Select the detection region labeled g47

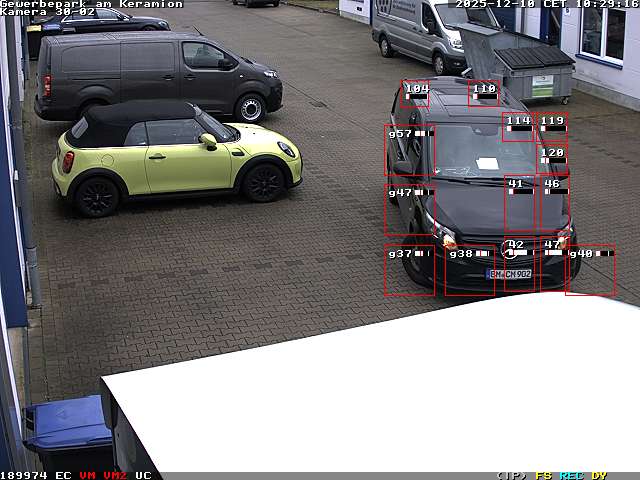click(x=409, y=208)
